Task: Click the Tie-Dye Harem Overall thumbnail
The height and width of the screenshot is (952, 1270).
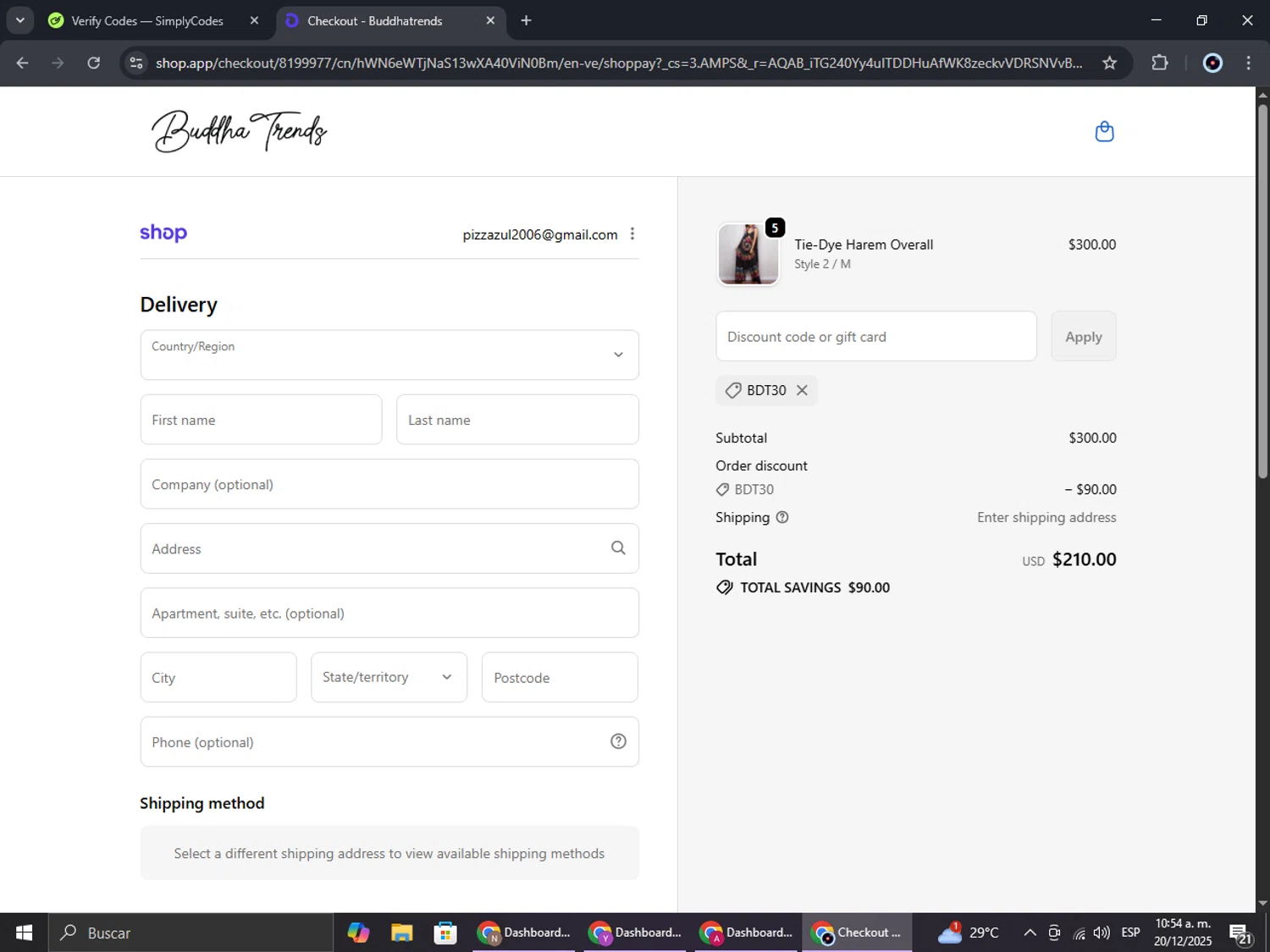Action: 748,254
